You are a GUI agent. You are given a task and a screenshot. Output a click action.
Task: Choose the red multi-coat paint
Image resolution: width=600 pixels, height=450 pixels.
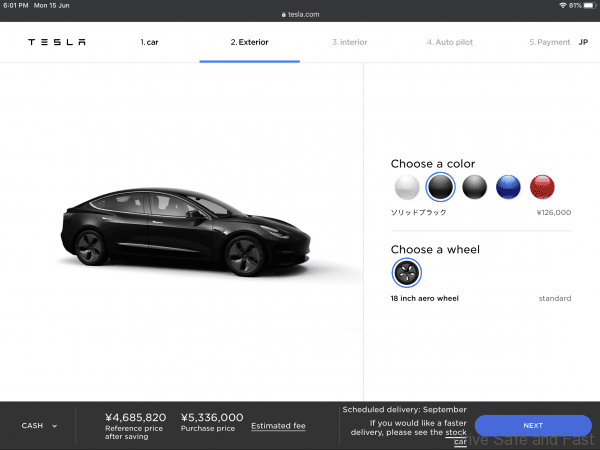coord(542,187)
